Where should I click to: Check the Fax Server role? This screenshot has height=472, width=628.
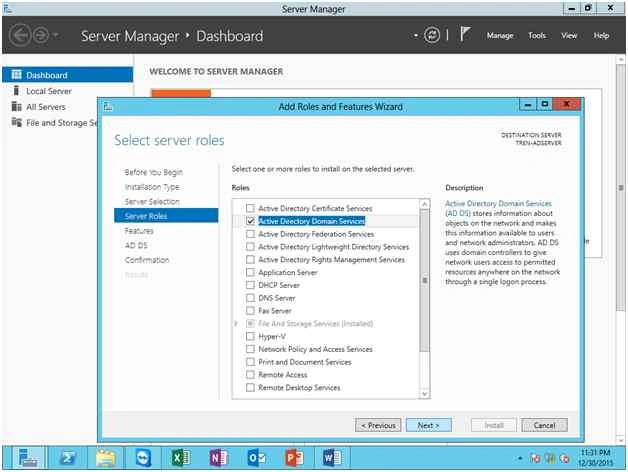tap(250, 311)
